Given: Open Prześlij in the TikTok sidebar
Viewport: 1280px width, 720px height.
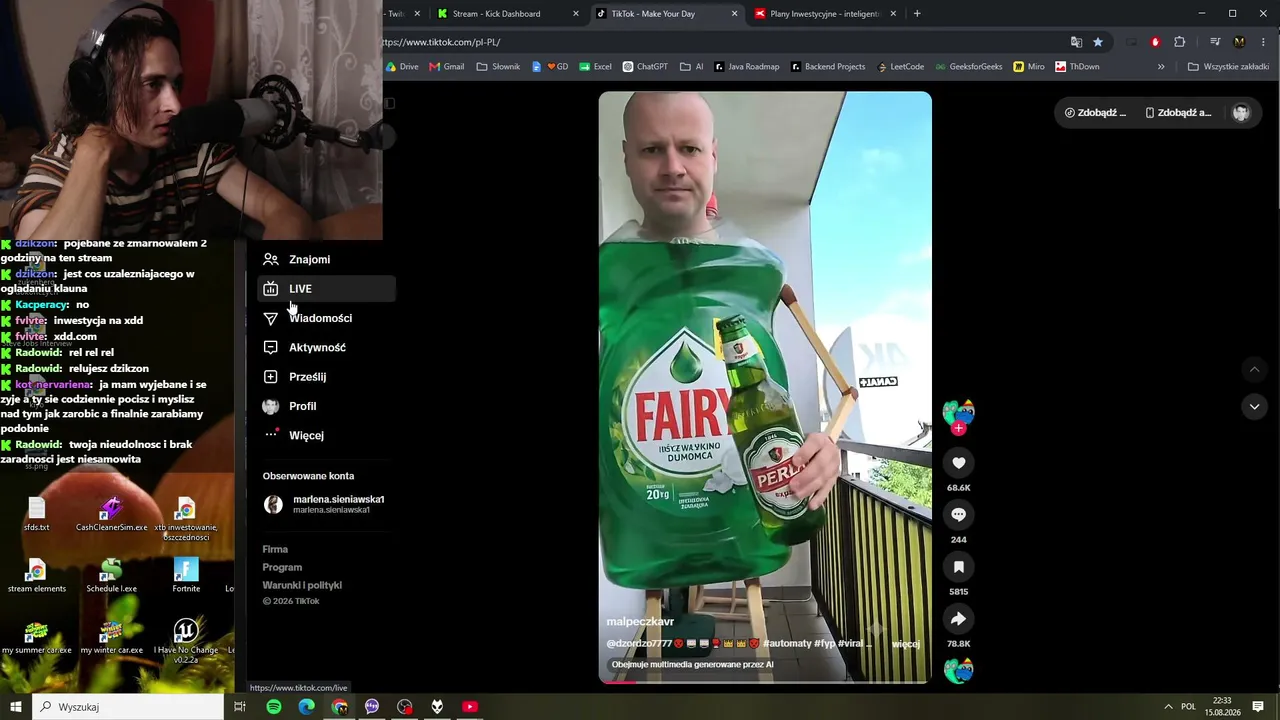Looking at the screenshot, I should pos(326,377).
